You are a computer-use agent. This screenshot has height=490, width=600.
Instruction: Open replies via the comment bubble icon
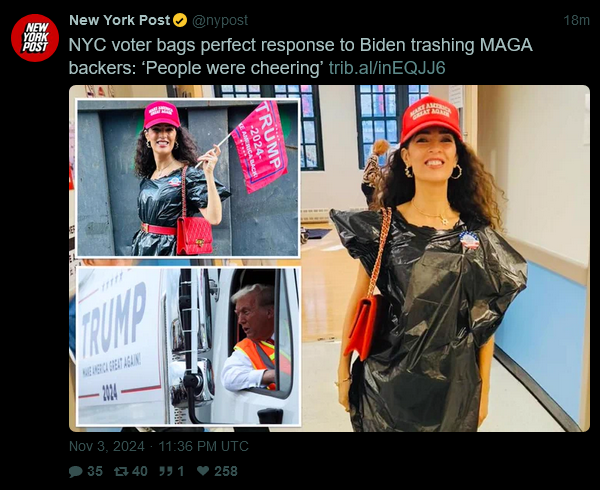click(75, 471)
